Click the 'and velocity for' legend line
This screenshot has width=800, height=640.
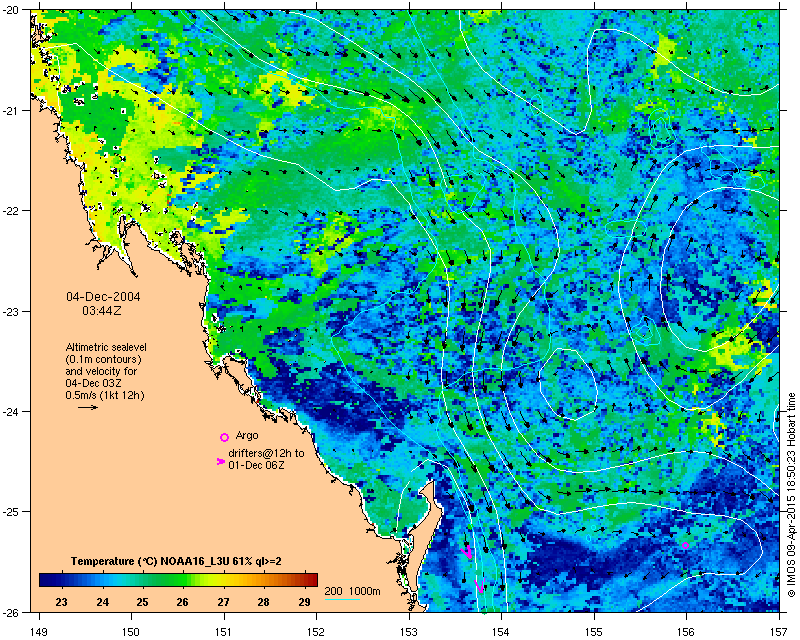101,371
